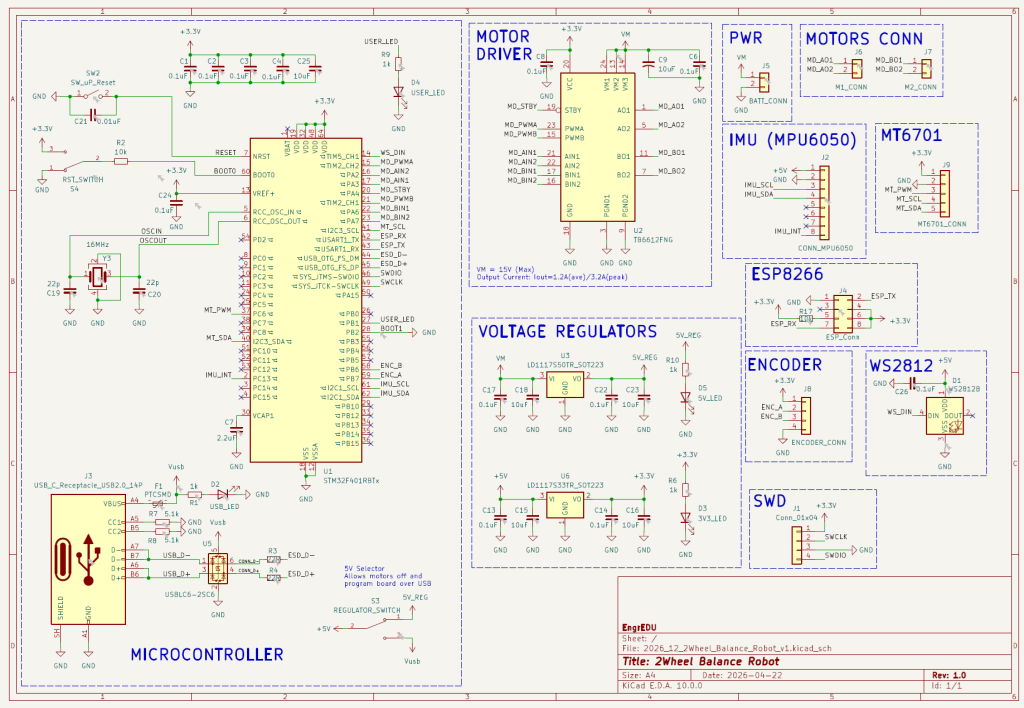The height and width of the screenshot is (708, 1024).
Task: Select the ESD_D- label next to R3
Action: (x=301, y=555)
